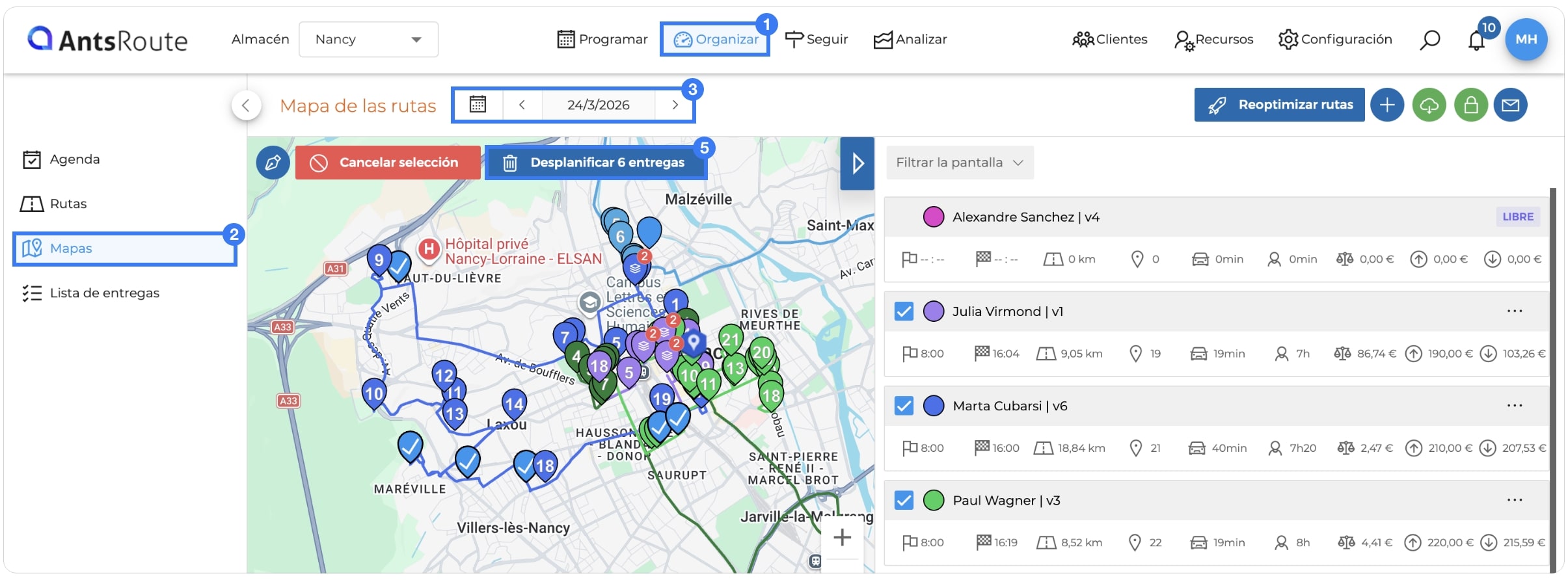
Task: Click Paul Wagner | v3 route name
Action: tap(1007, 500)
